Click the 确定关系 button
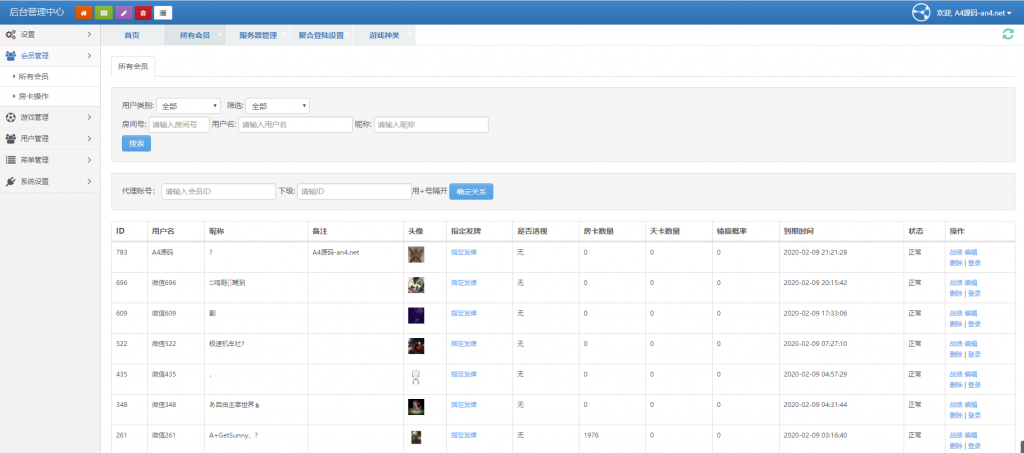Viewport: 1024px width, 453px height. pos(471,191)
